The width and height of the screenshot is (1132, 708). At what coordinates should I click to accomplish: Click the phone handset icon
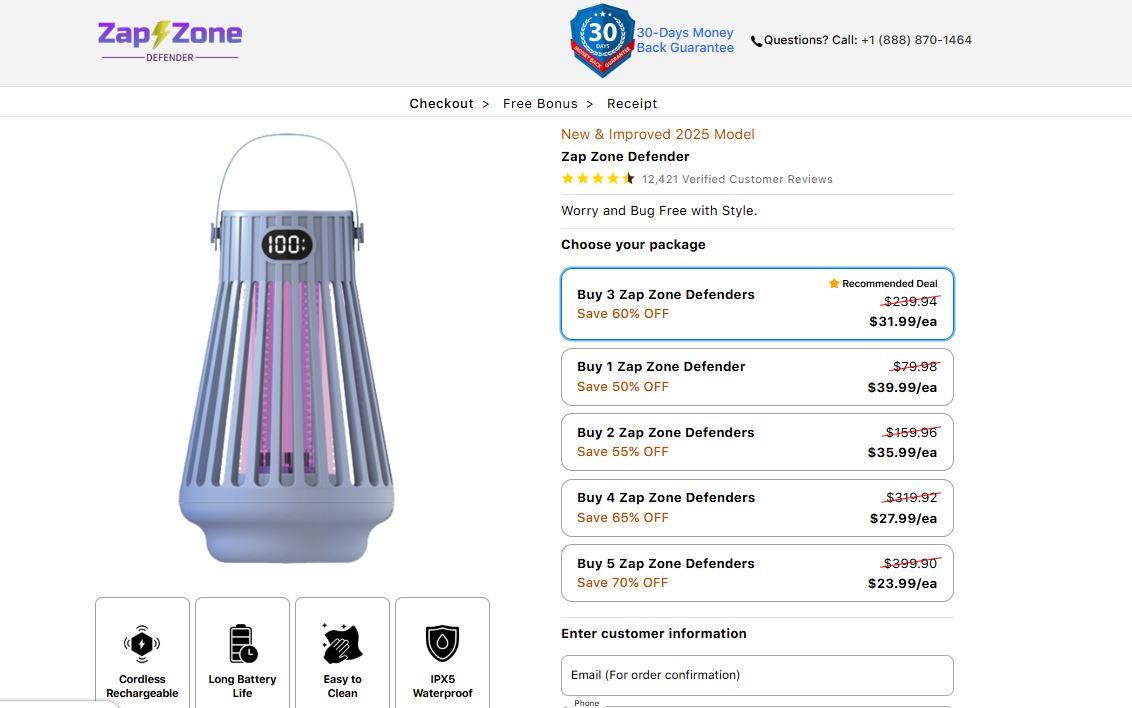[756, 41]
